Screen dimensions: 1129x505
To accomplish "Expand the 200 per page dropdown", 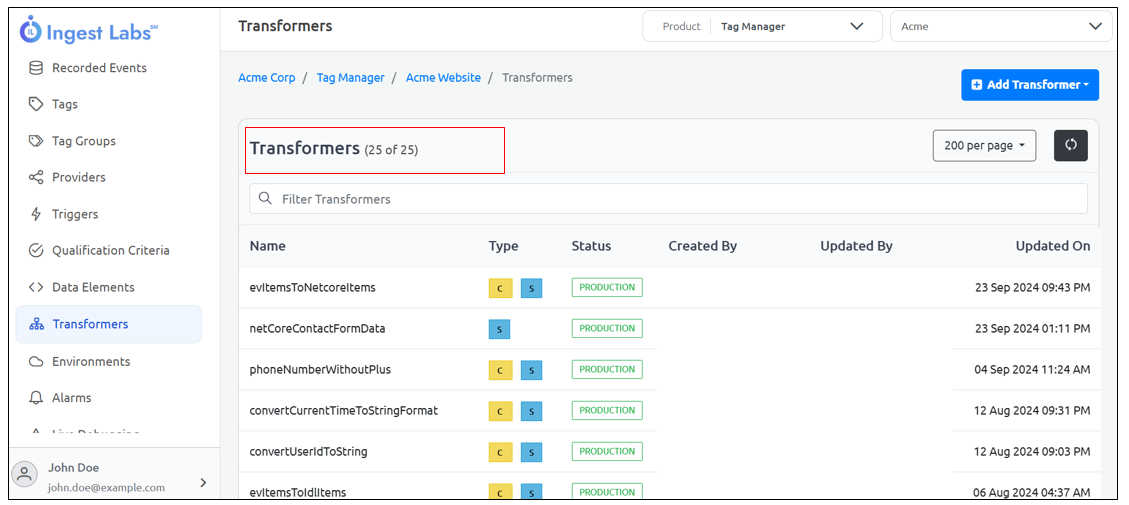I will point(984,145).
